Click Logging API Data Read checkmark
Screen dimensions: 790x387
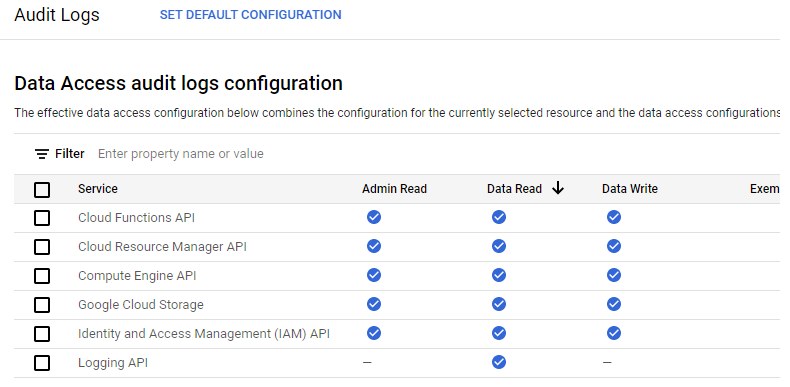point(499,362)
